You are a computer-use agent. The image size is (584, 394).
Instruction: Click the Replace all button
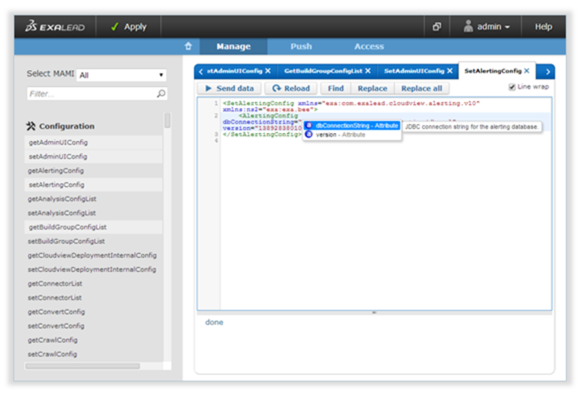click(x=422, y=88)
